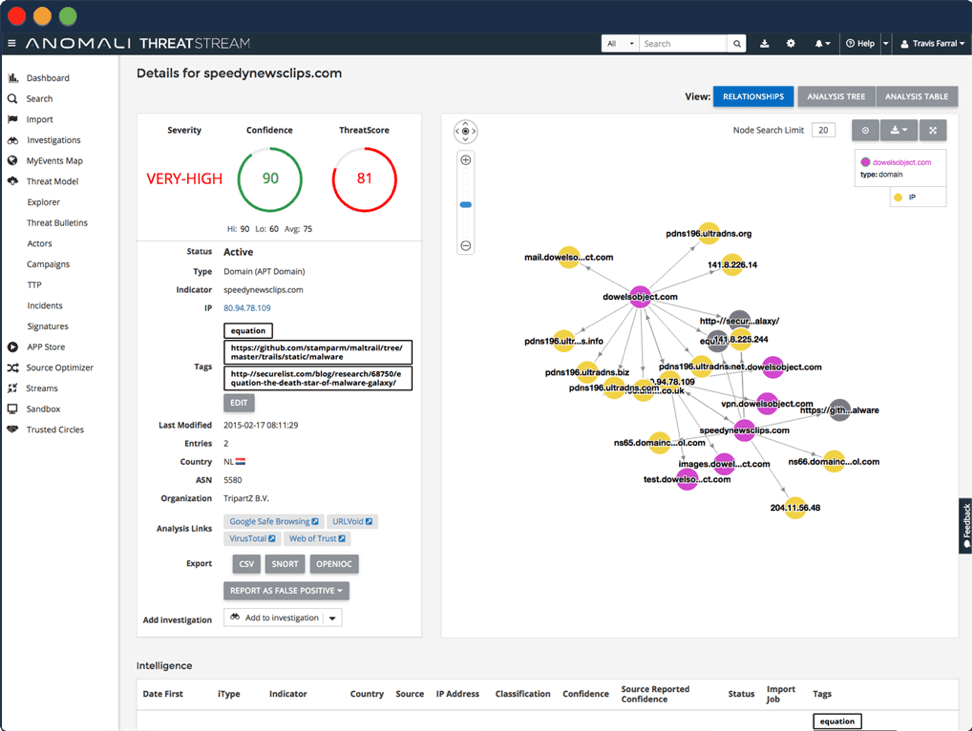Open Source Optimizer in sidebar
The height and width of the screenshot is (731, 972).
pos(60,368)
